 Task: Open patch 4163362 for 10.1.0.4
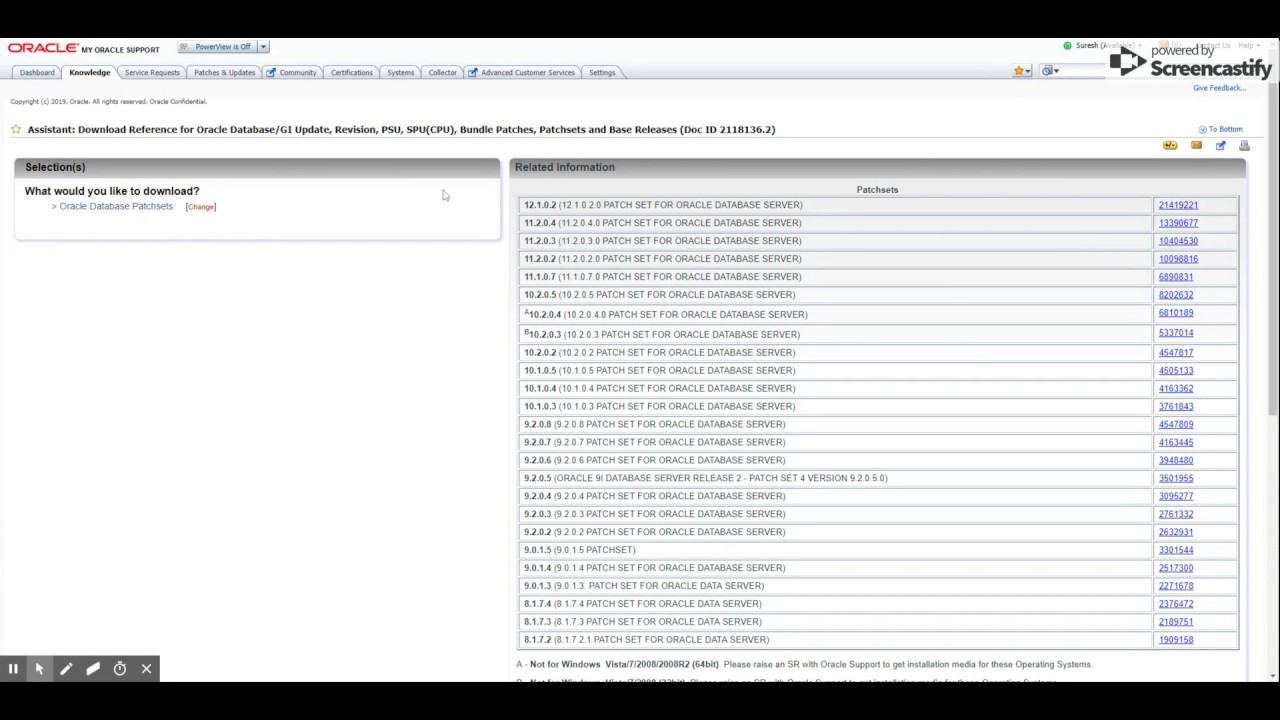point(1176,389)
